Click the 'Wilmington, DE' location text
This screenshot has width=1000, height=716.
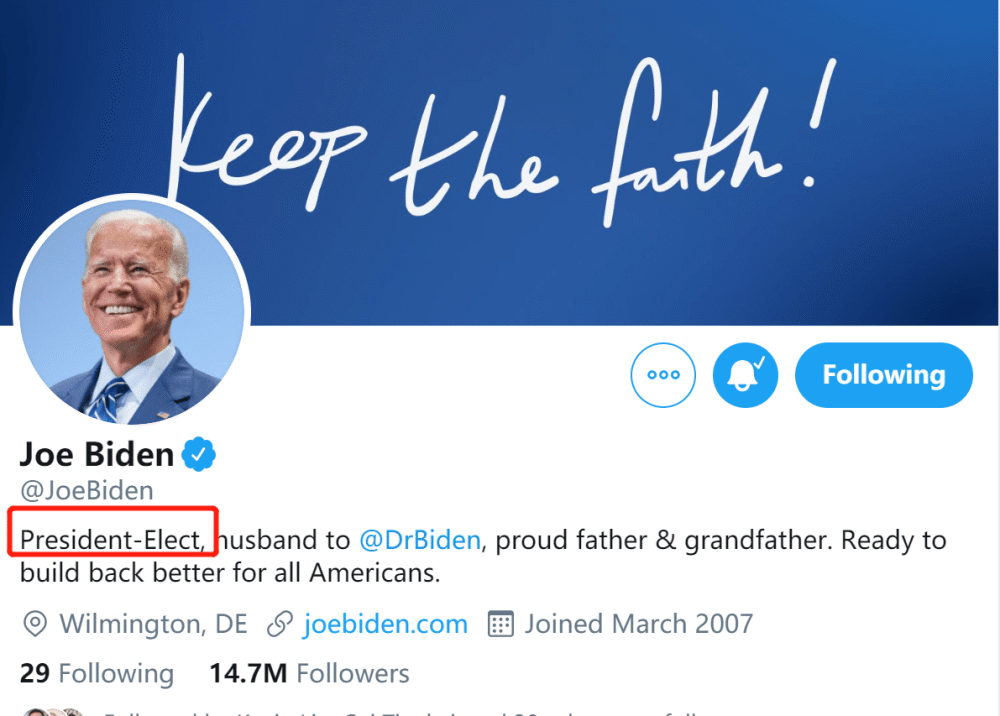[x=153, y=624]
